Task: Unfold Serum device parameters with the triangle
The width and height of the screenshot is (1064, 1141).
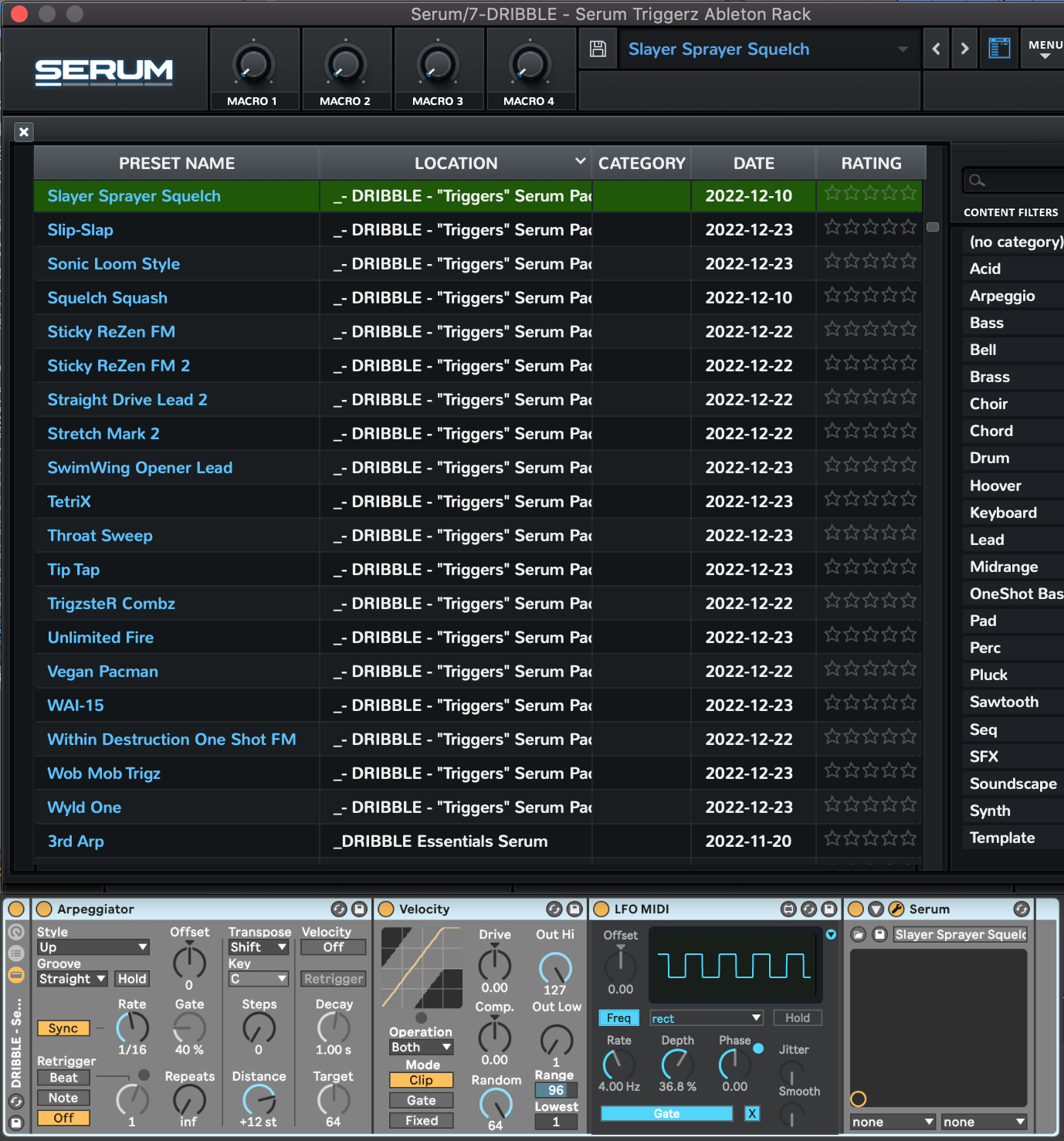Action: (876, 909)
